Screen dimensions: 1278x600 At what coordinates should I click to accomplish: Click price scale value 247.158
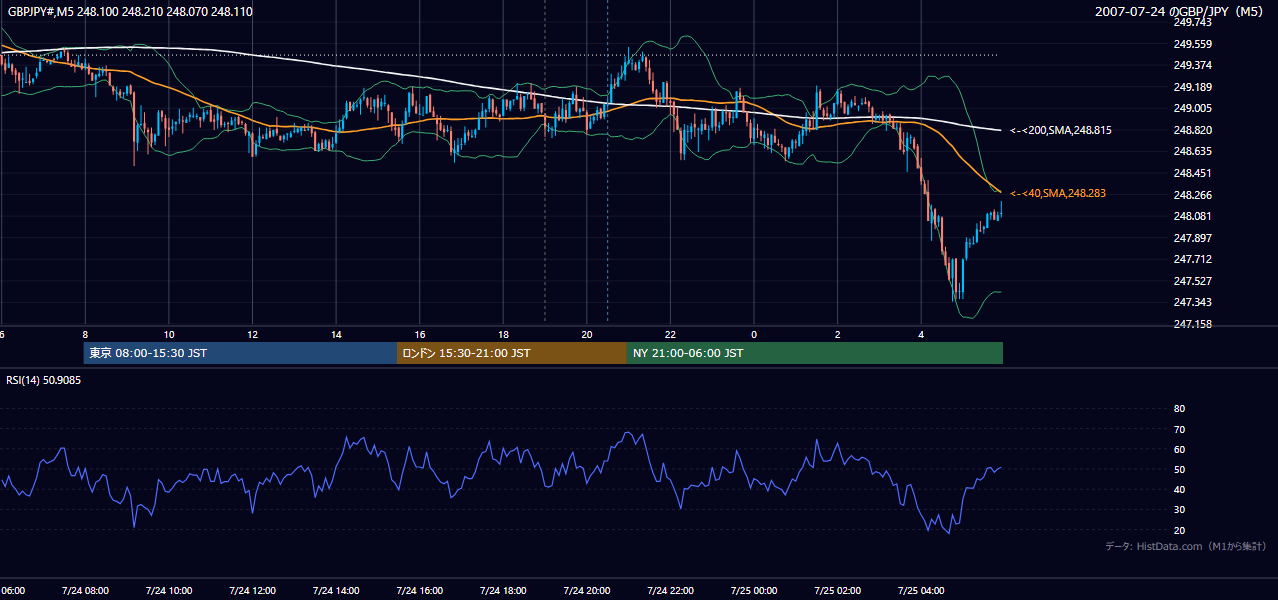click(1192, 324)
